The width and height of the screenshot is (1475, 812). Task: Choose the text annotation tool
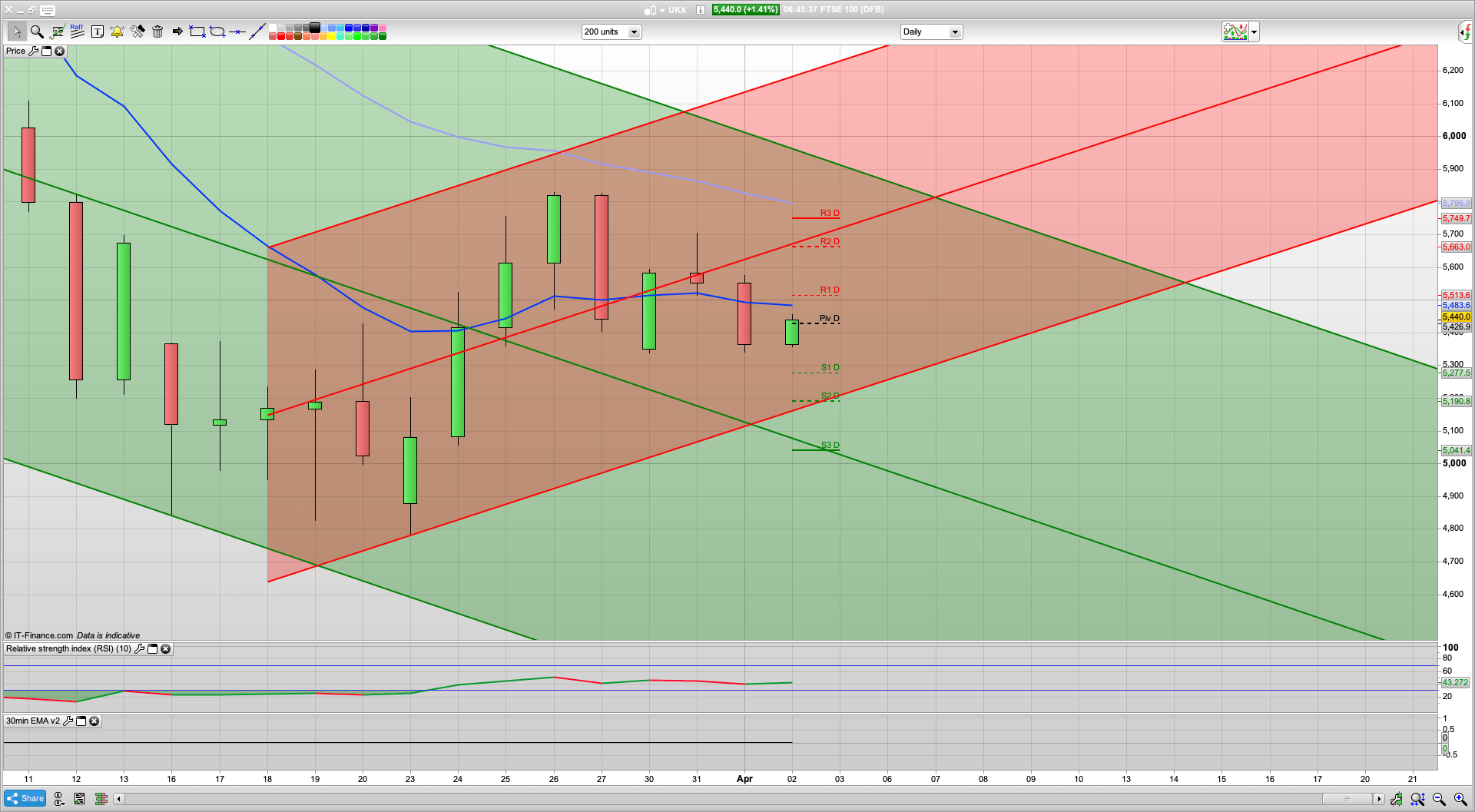[x=98, y=31]
